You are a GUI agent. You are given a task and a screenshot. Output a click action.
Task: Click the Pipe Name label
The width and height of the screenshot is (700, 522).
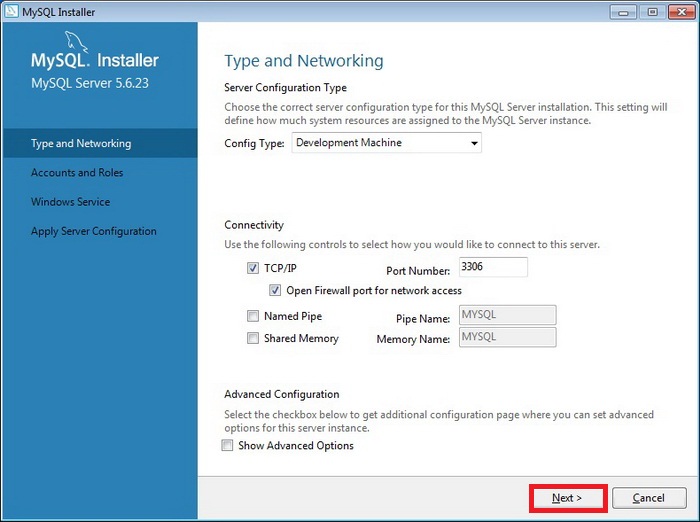[x=423, y=319]
